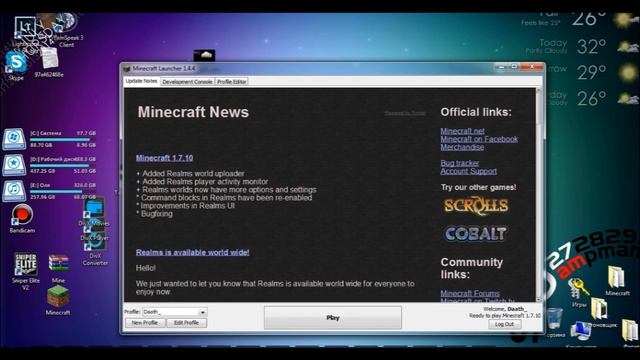Viewport: 640px width, 360px height.
Task: Click the C: system drive gadget icon
Action: click(14, 140)
